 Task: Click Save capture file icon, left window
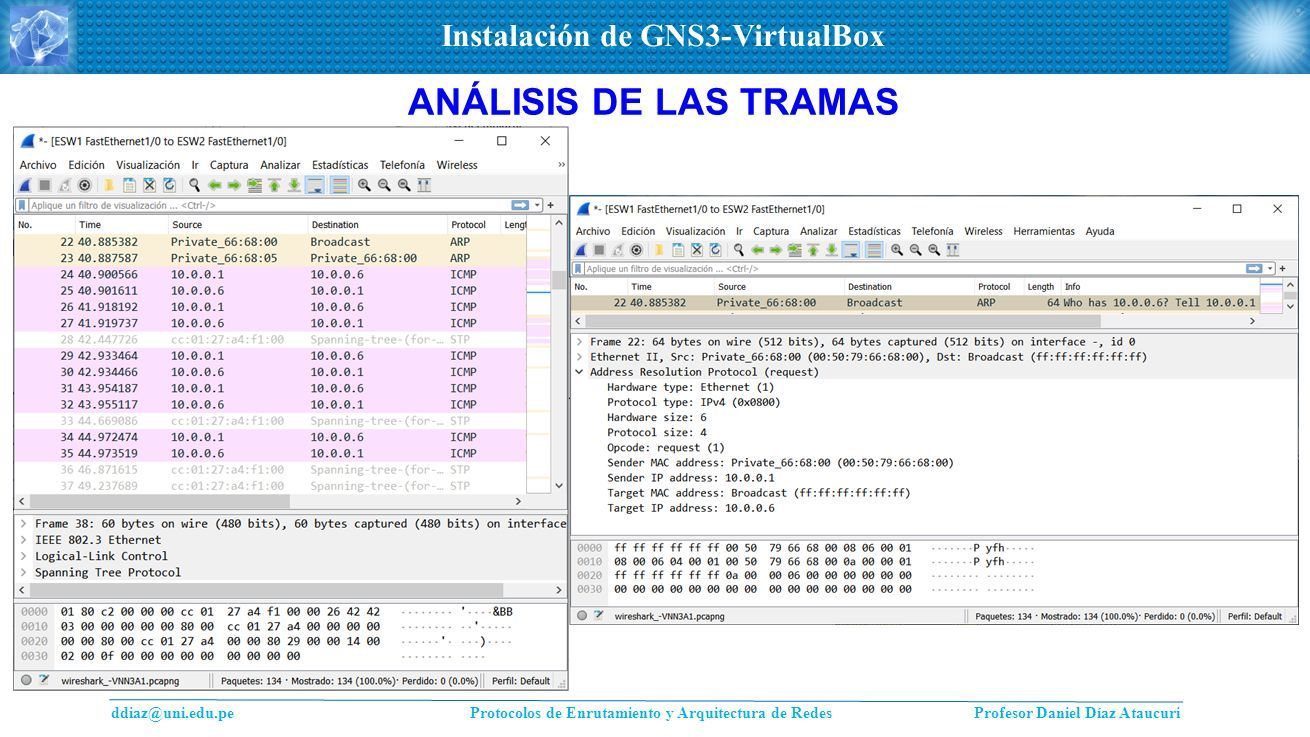click(129, 185)
